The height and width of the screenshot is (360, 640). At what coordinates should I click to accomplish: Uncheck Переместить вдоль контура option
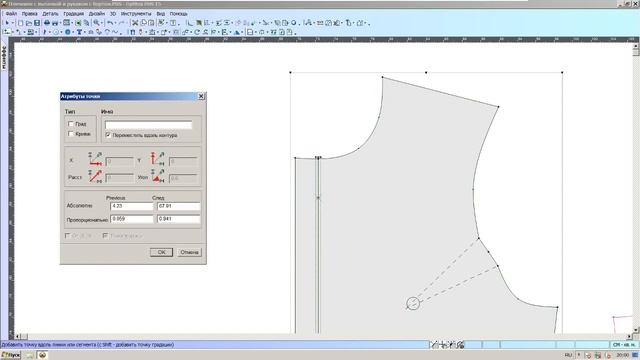click(108, 135)
